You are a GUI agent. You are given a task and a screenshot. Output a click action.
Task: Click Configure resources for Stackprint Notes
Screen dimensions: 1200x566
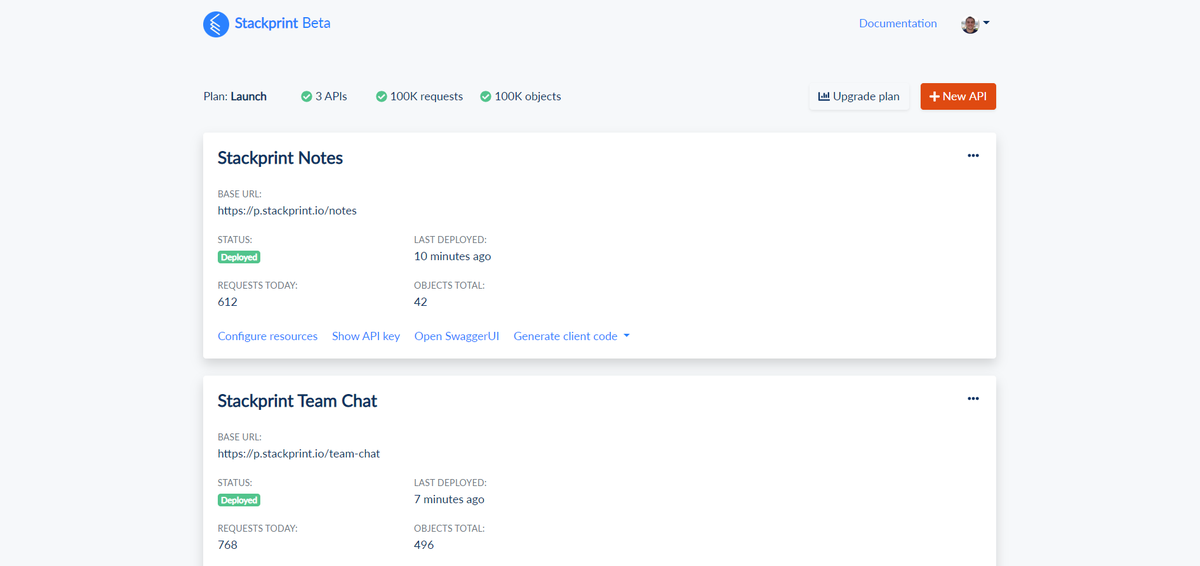(x=268, y=336)
